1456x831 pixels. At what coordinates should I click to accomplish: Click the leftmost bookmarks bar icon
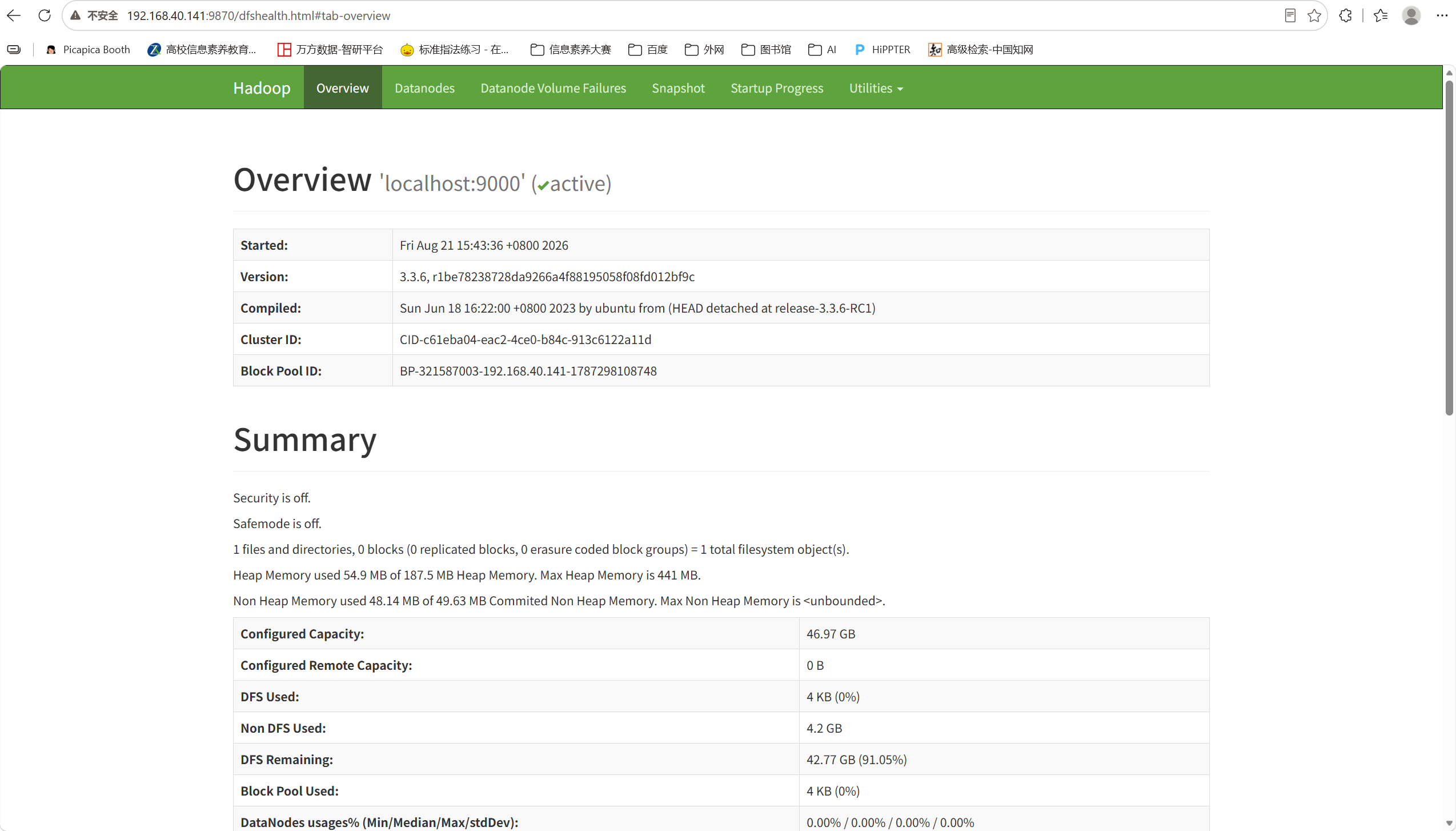coord(14,50)
